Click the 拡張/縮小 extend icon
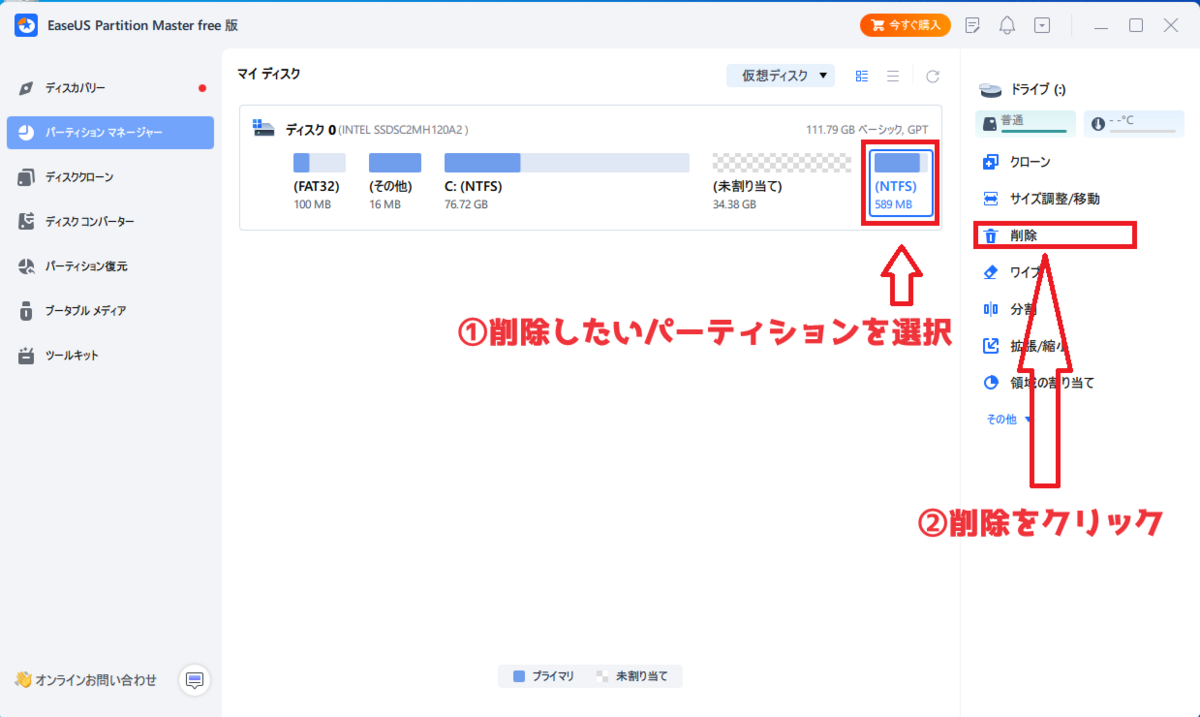This screenshot has width=1200, height=717. [x=991, y=346]
